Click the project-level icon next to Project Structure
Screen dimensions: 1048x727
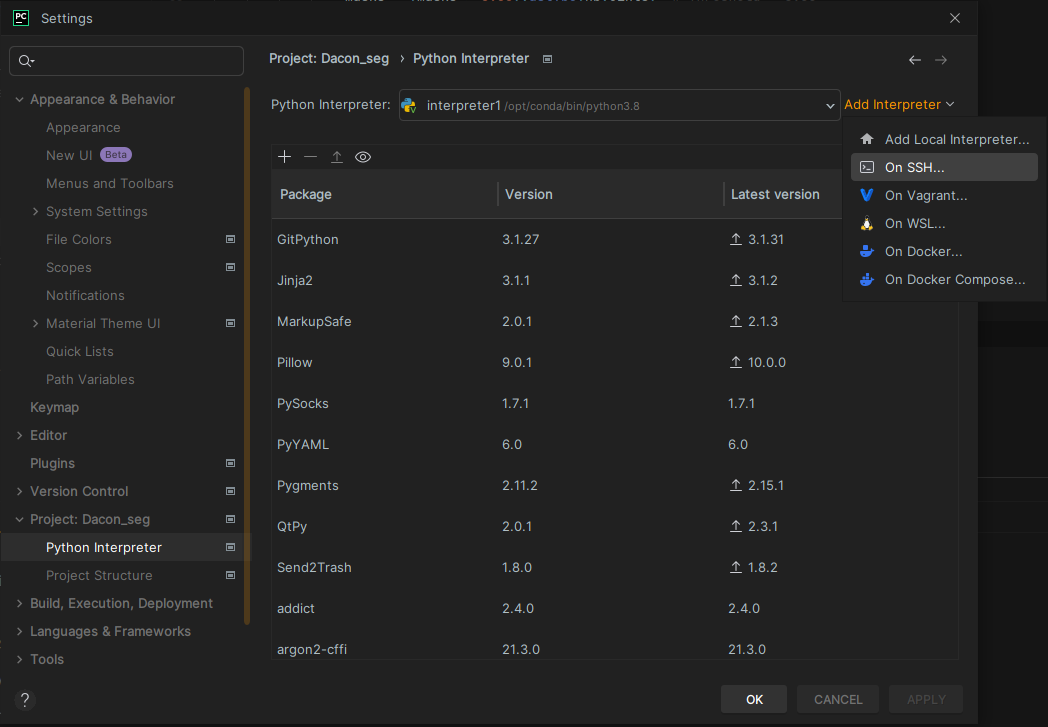(231, 575)
